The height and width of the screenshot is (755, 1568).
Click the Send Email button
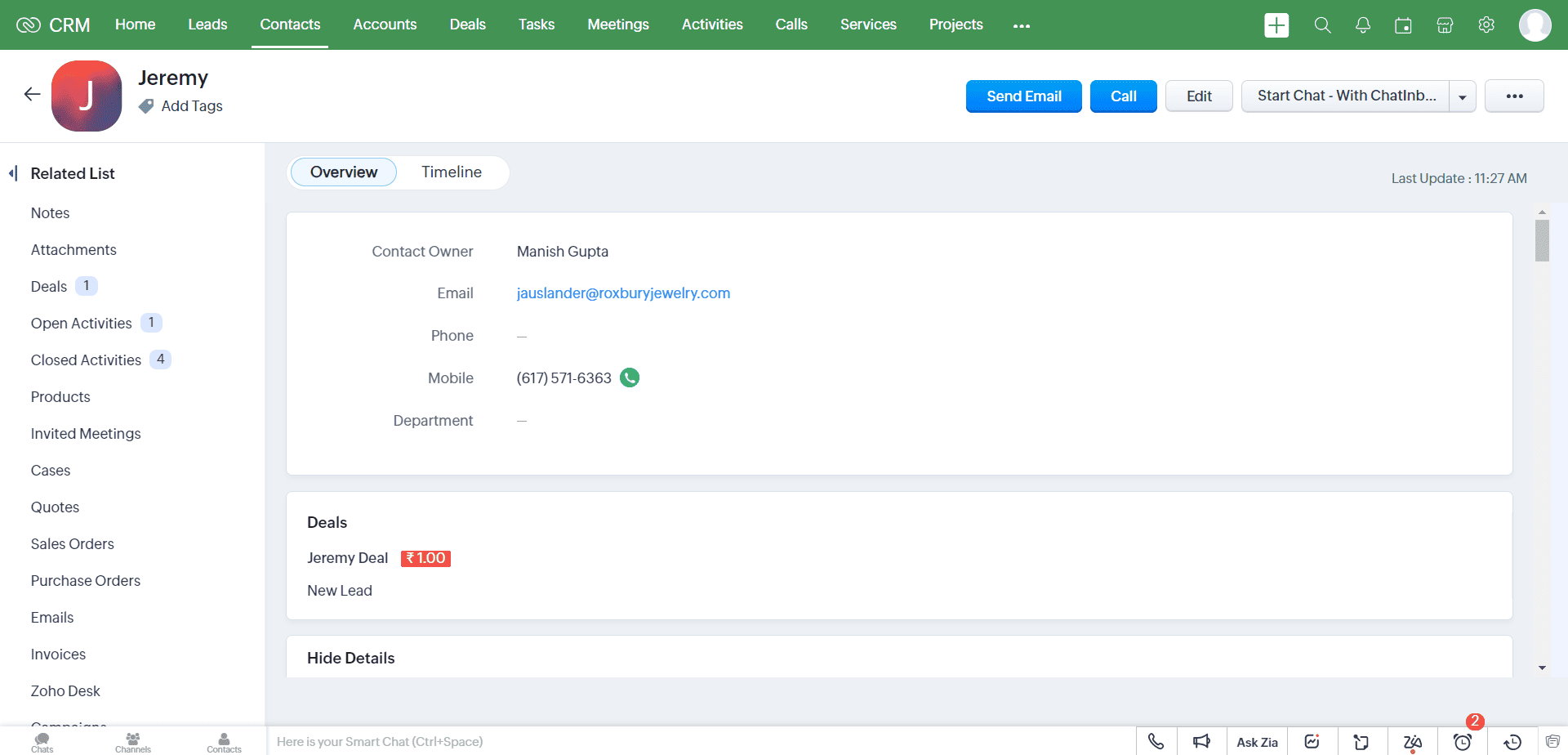click(1024, 96)
